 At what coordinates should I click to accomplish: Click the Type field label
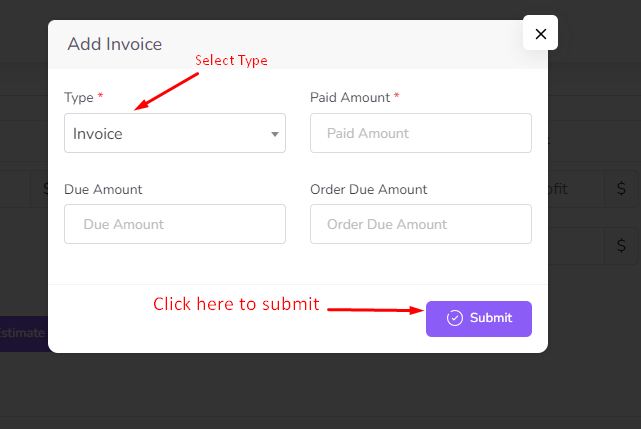click(x=78, y=97)
